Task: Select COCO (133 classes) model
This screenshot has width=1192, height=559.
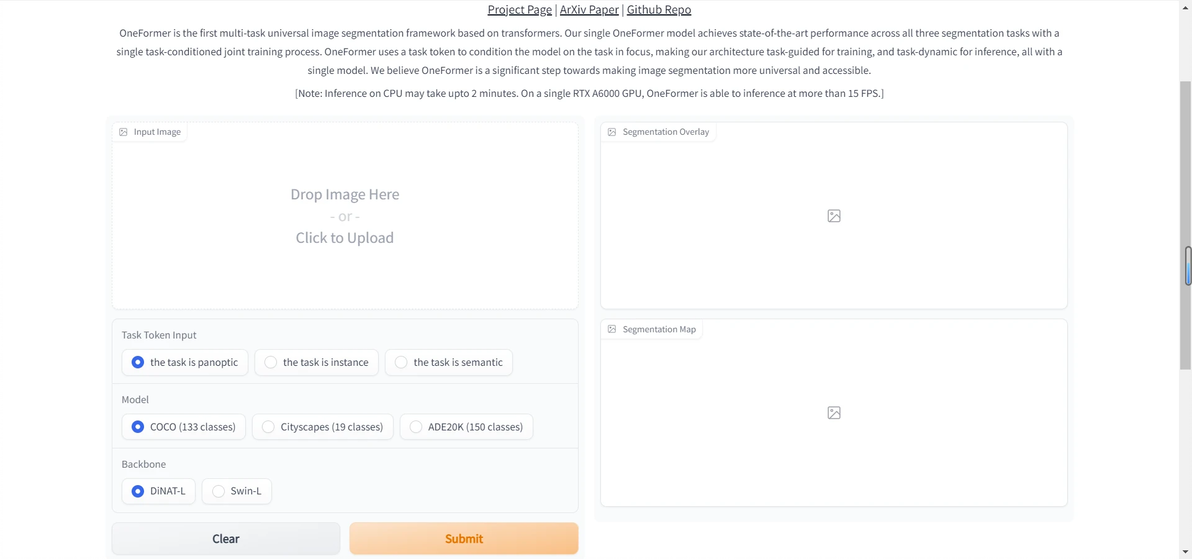Action: (138, 427)
